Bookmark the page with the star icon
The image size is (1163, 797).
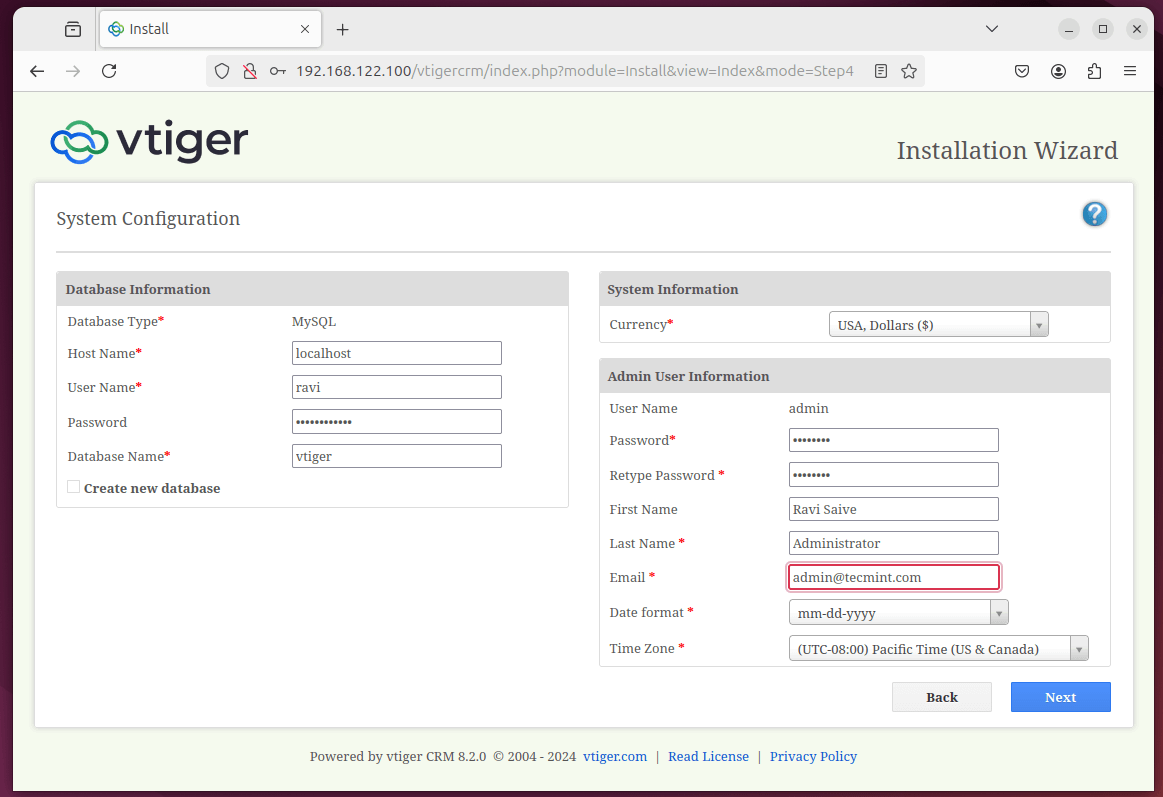tap(909, 71)
